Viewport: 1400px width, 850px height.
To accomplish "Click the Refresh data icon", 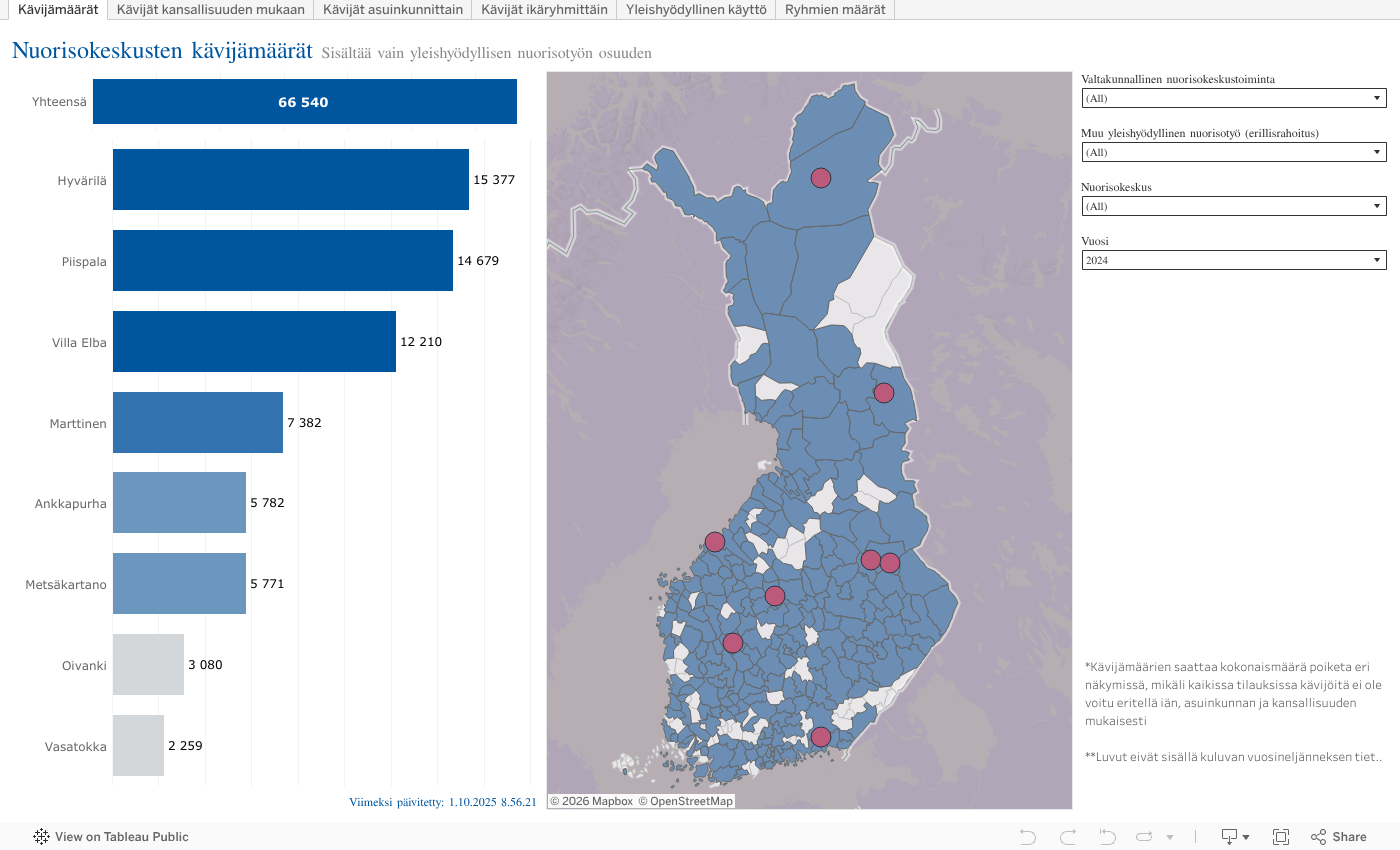I will click(x=1145, y=837).
